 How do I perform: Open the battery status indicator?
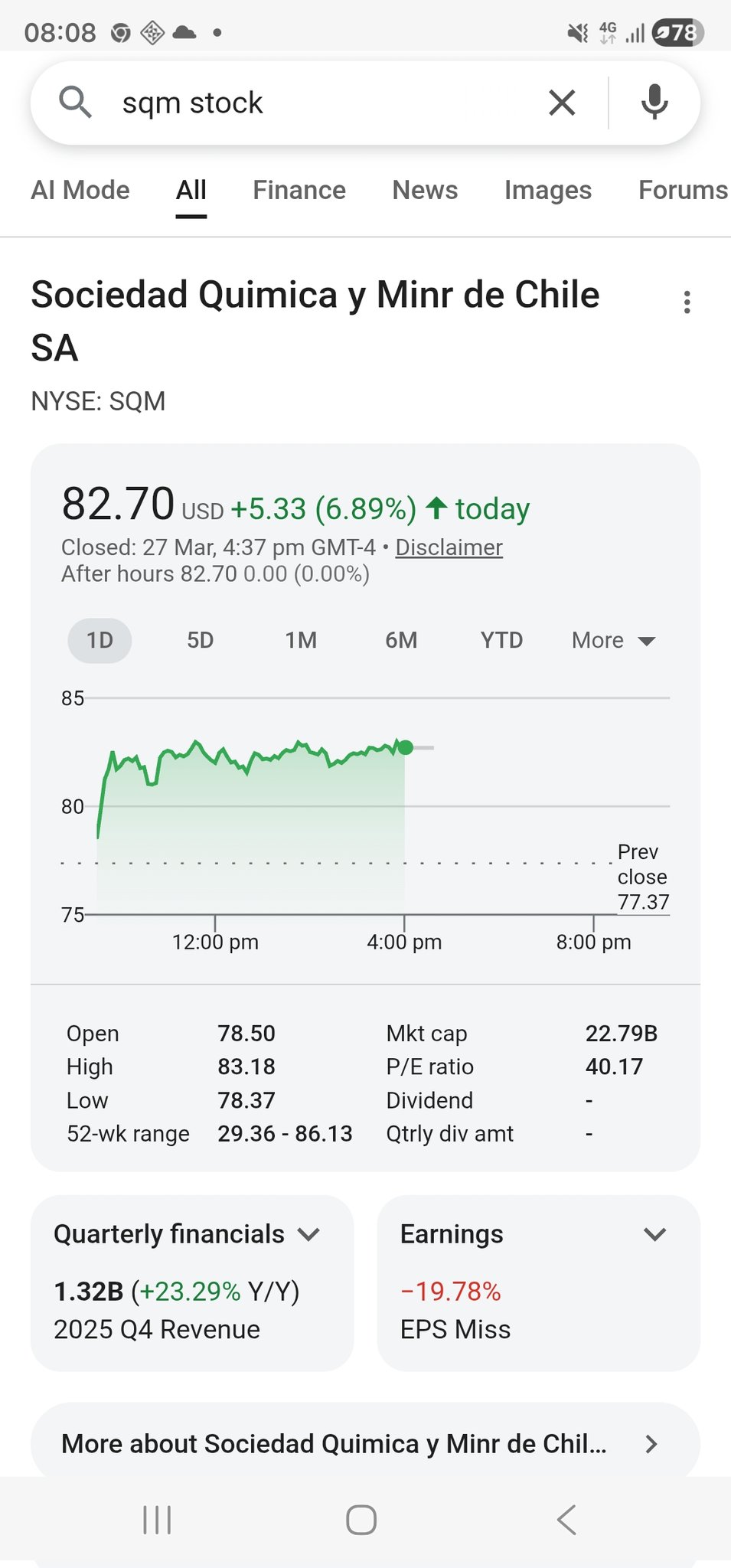click(x=677, y=33)
